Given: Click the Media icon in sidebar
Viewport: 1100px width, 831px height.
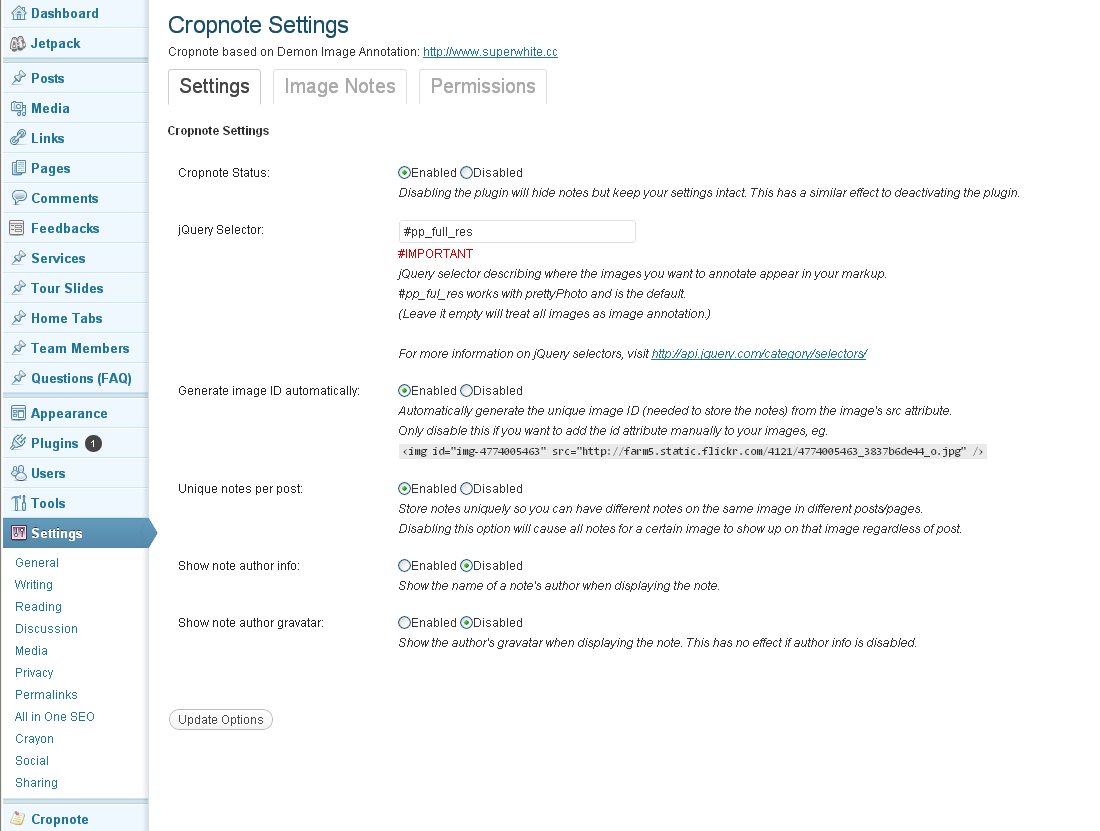Looking at the screenshot, I should [18, 108].
